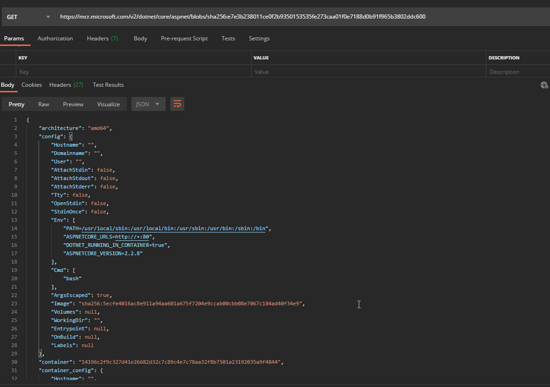The width and height of the screenshot is (550, 387).
Task: Open the Pre-request Script tab
Action: point(184,39)
